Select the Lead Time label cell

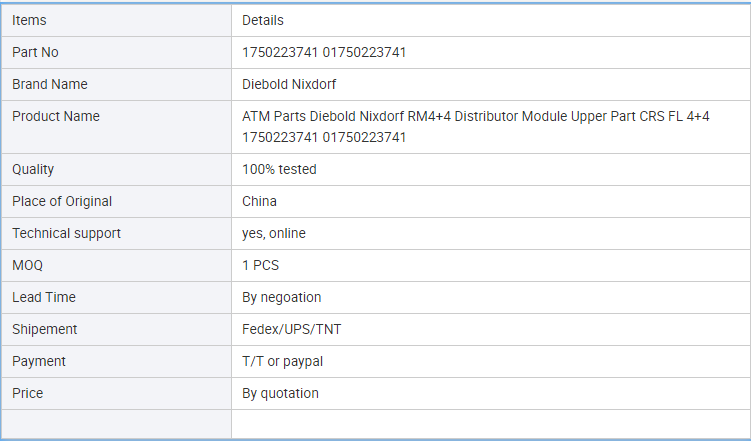[116, 297]
